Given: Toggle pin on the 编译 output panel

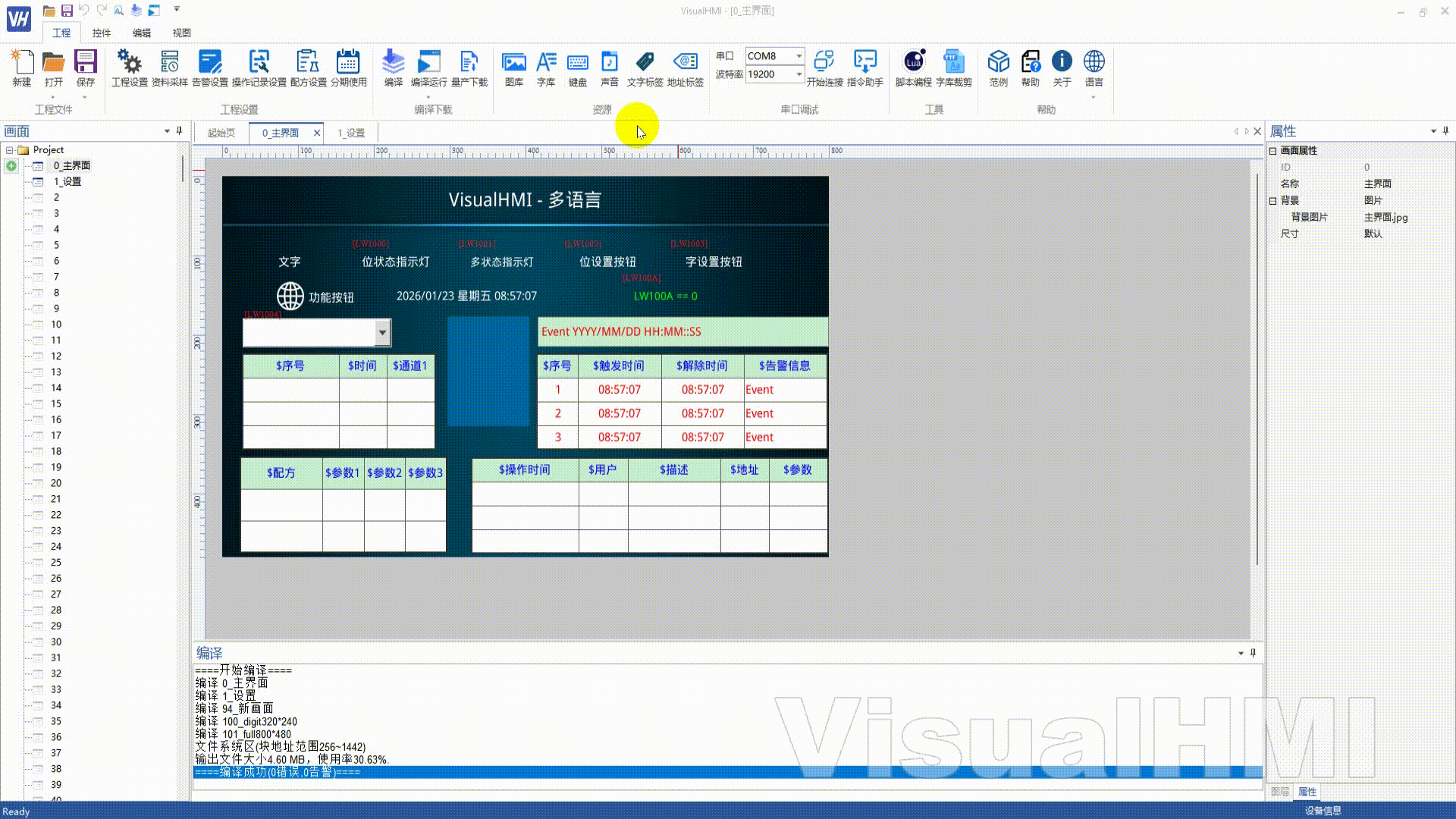Looking at the screenshot, I should point(1253,653).
